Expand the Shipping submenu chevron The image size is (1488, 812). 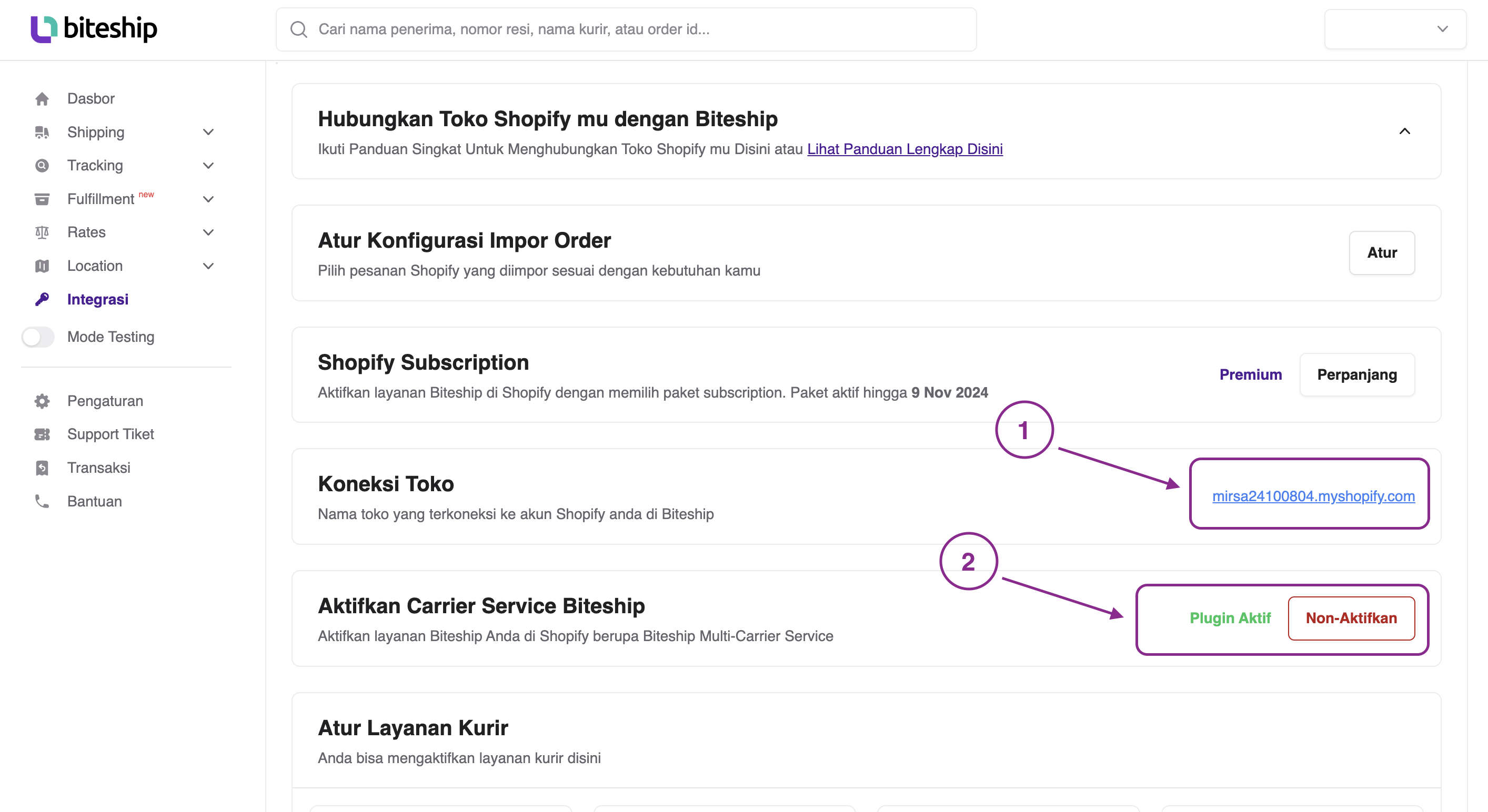208,132
